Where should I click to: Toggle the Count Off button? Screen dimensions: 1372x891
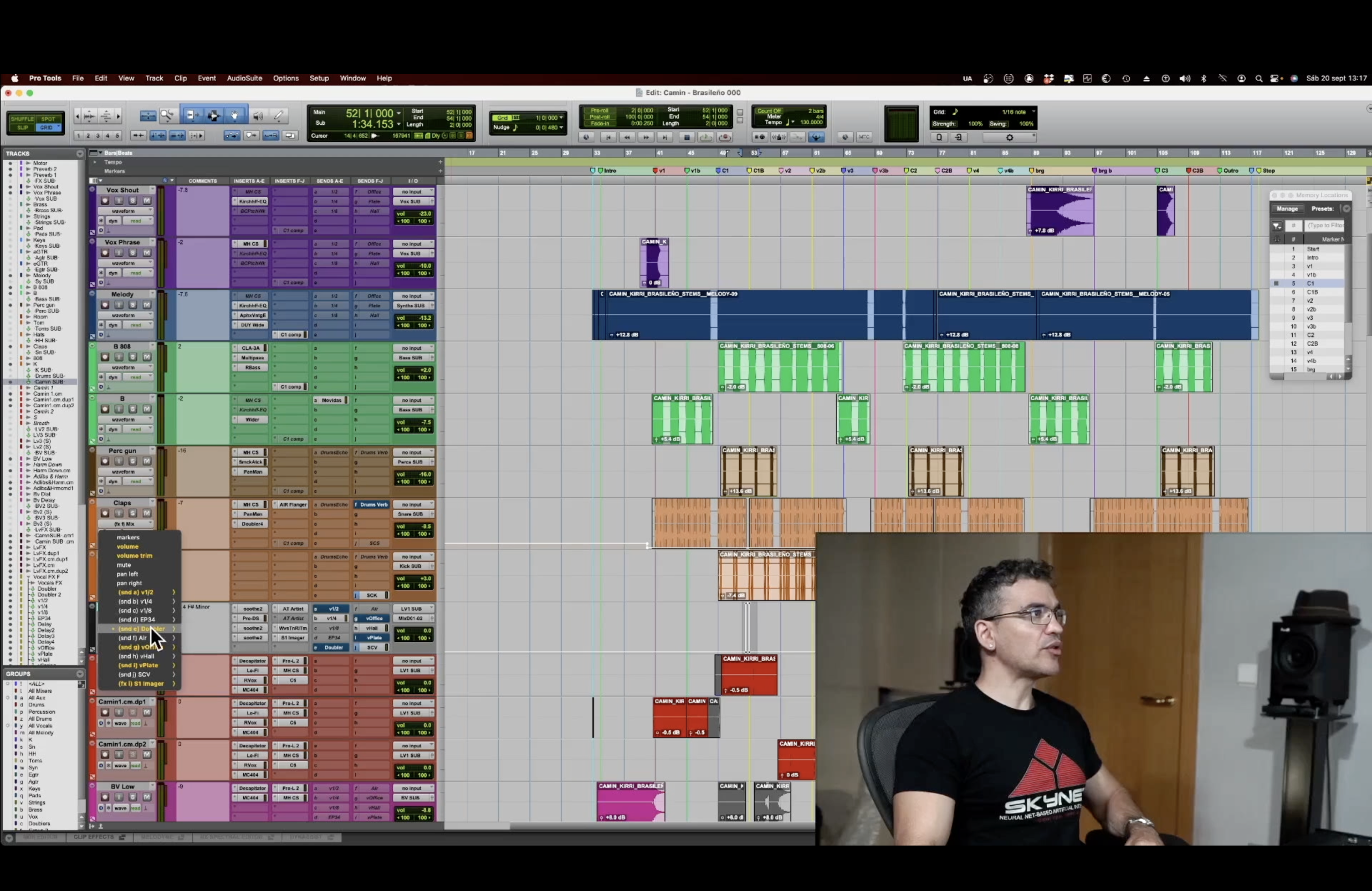(x=769, y=111)
